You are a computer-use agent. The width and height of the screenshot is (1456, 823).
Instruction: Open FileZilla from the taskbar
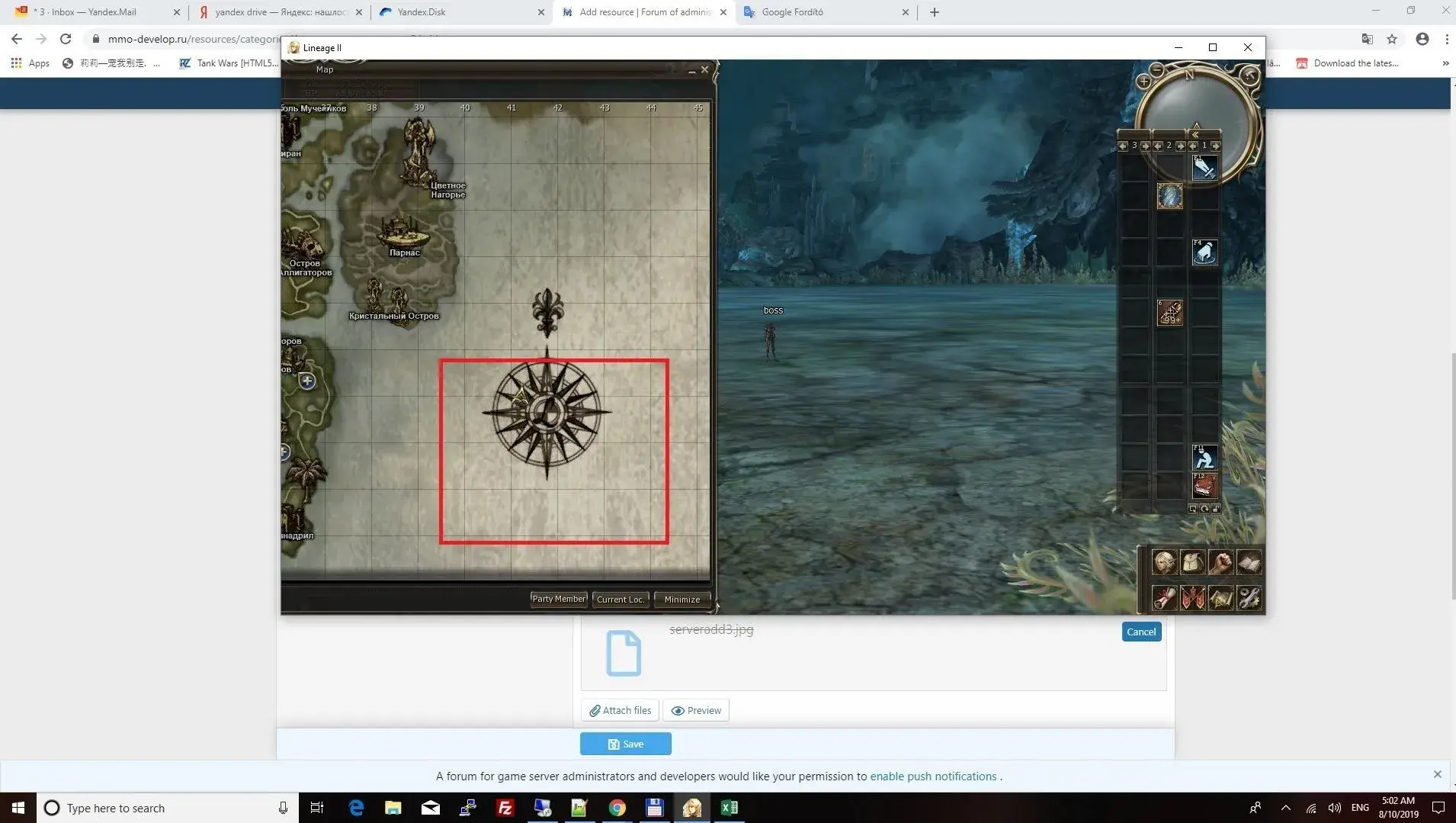[505, 808]
